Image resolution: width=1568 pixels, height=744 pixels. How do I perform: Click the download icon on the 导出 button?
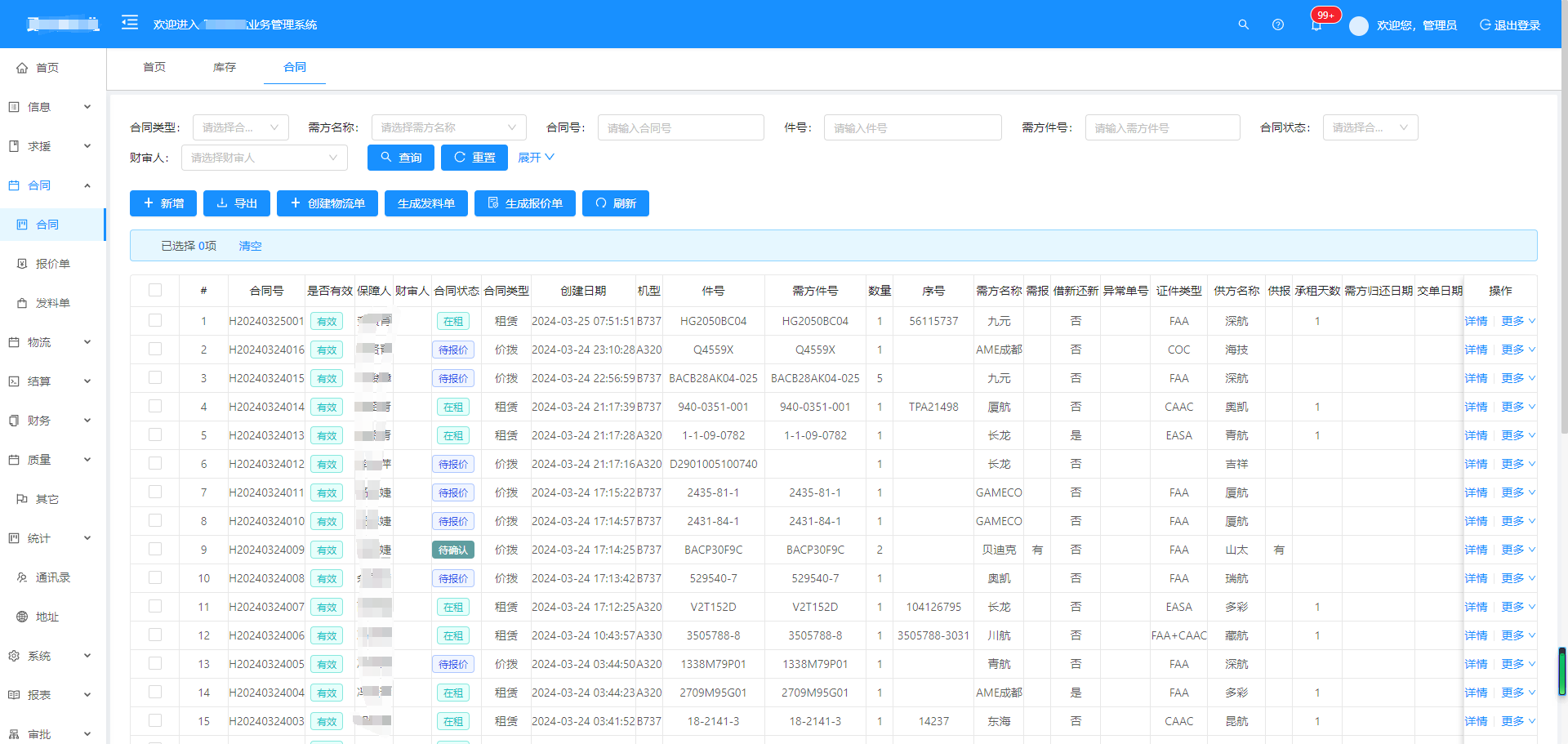pos(222,203)
